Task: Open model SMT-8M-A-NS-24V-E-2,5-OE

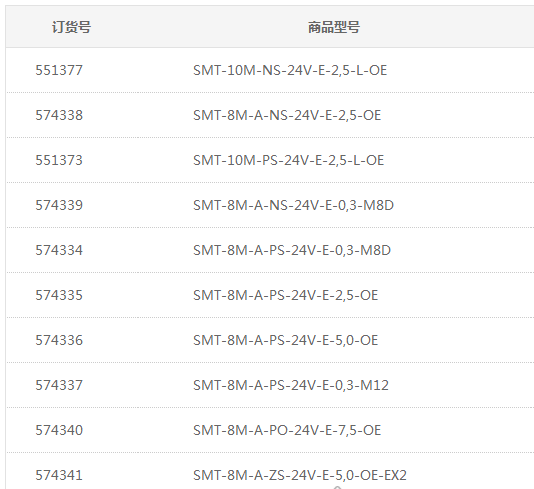Action: coord(287,115)
